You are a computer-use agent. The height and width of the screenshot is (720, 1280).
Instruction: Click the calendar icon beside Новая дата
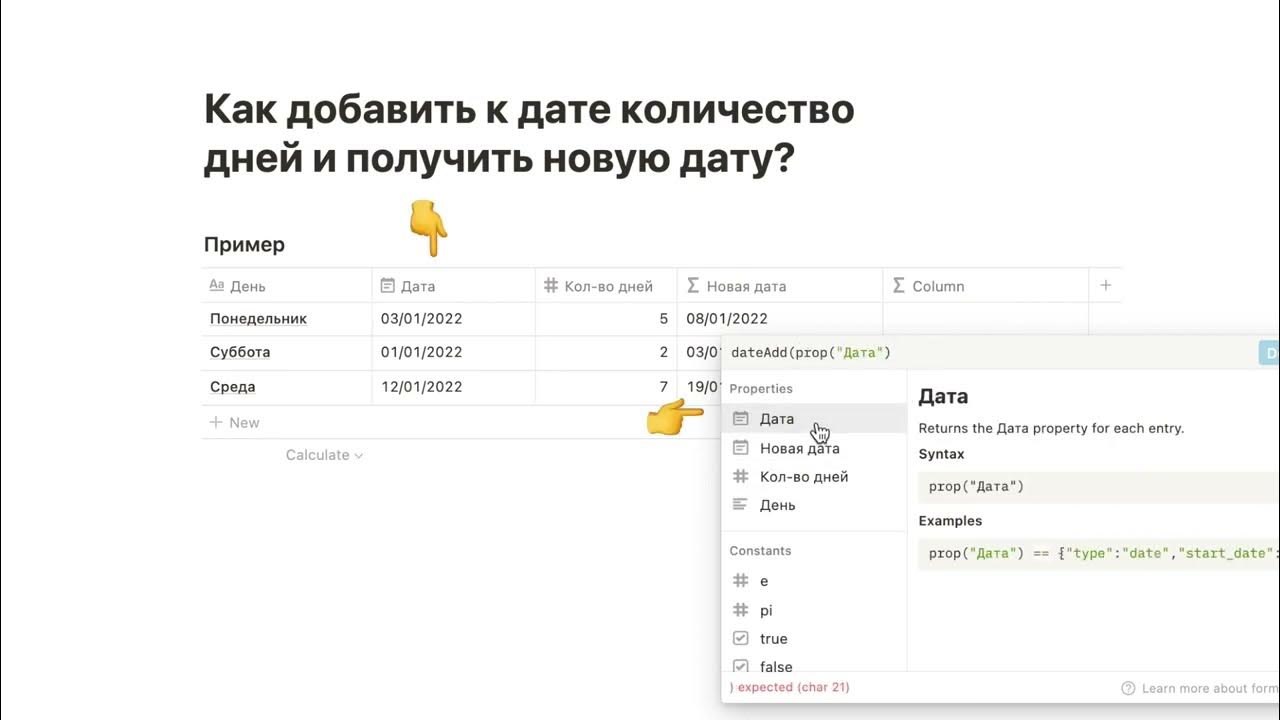(x=740, y=448)
